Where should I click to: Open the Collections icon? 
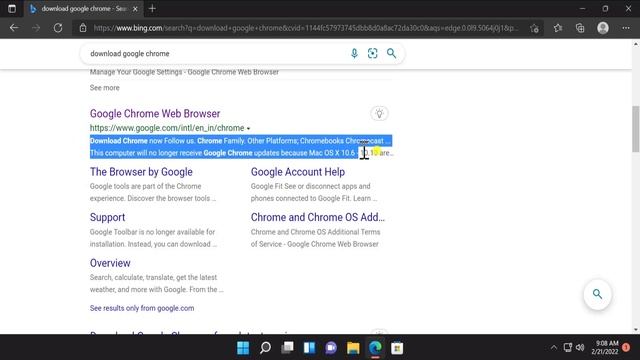point(580,28)
